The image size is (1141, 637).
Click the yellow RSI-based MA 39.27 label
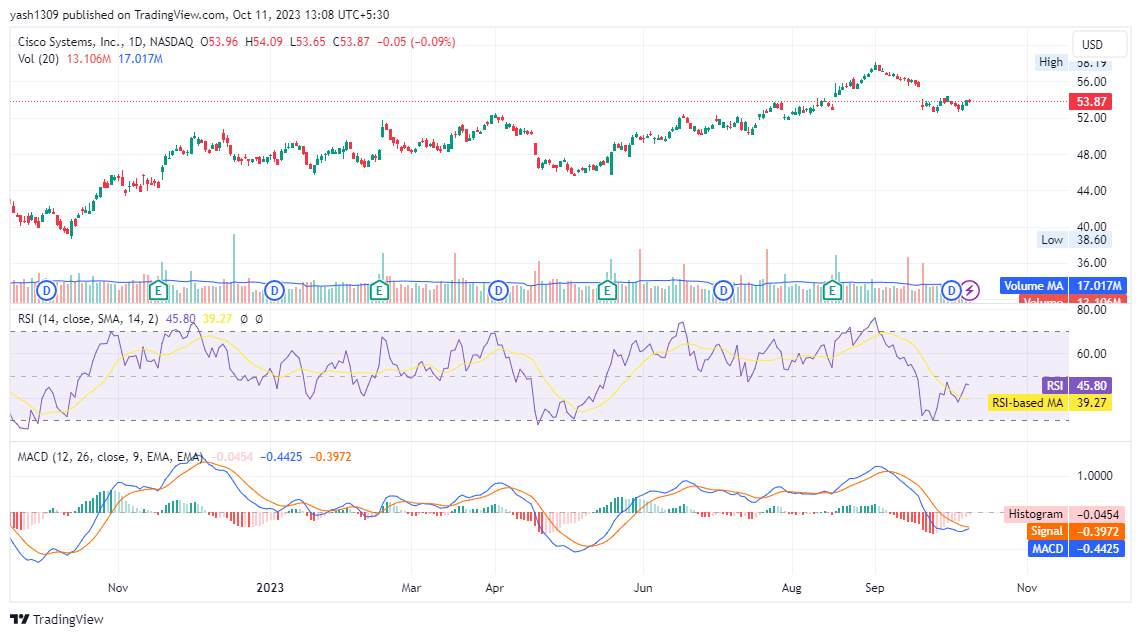(1049, 403)
